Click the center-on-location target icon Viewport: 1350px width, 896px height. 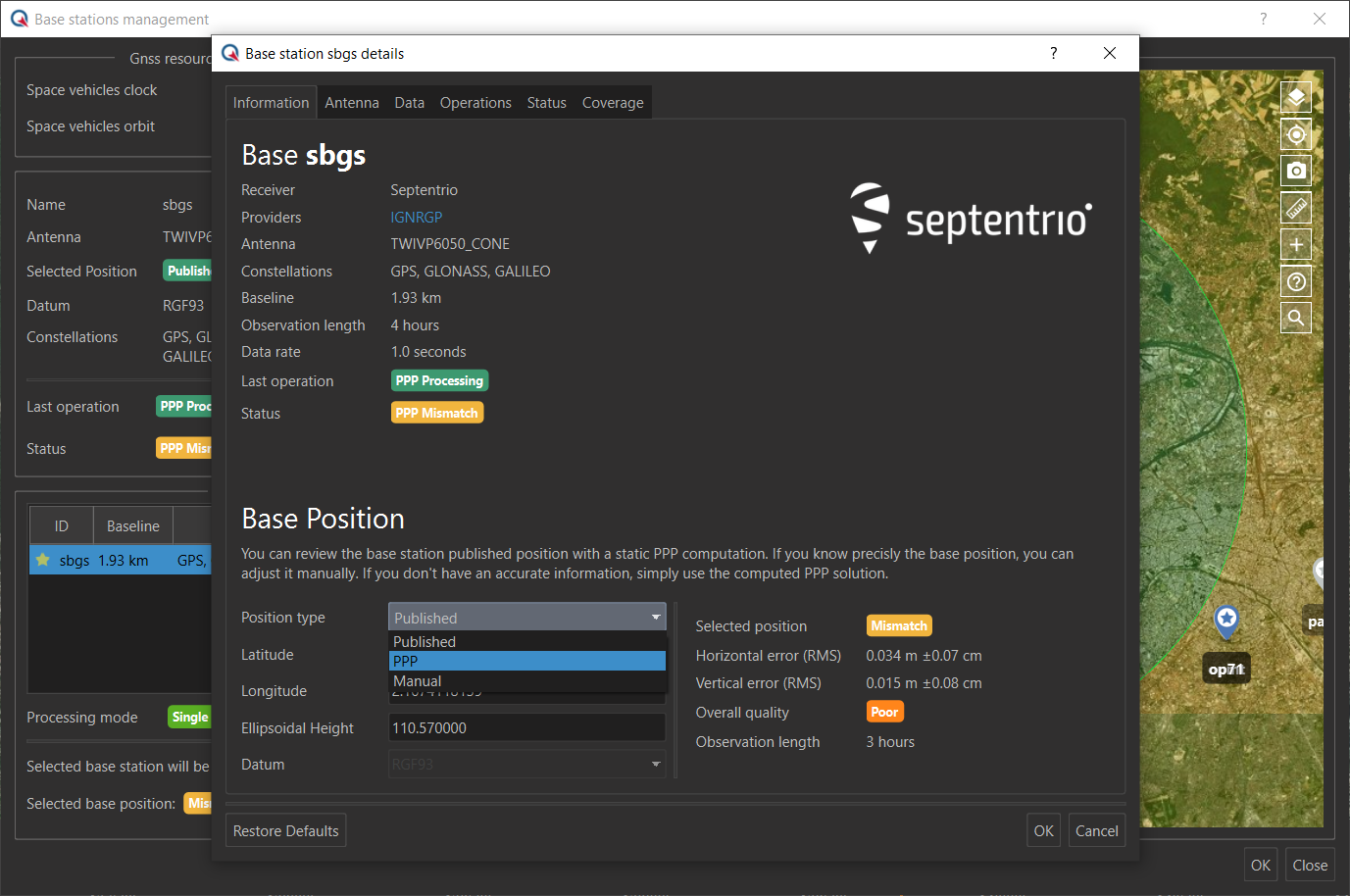pyautogui.click(x=1295, y=134)
